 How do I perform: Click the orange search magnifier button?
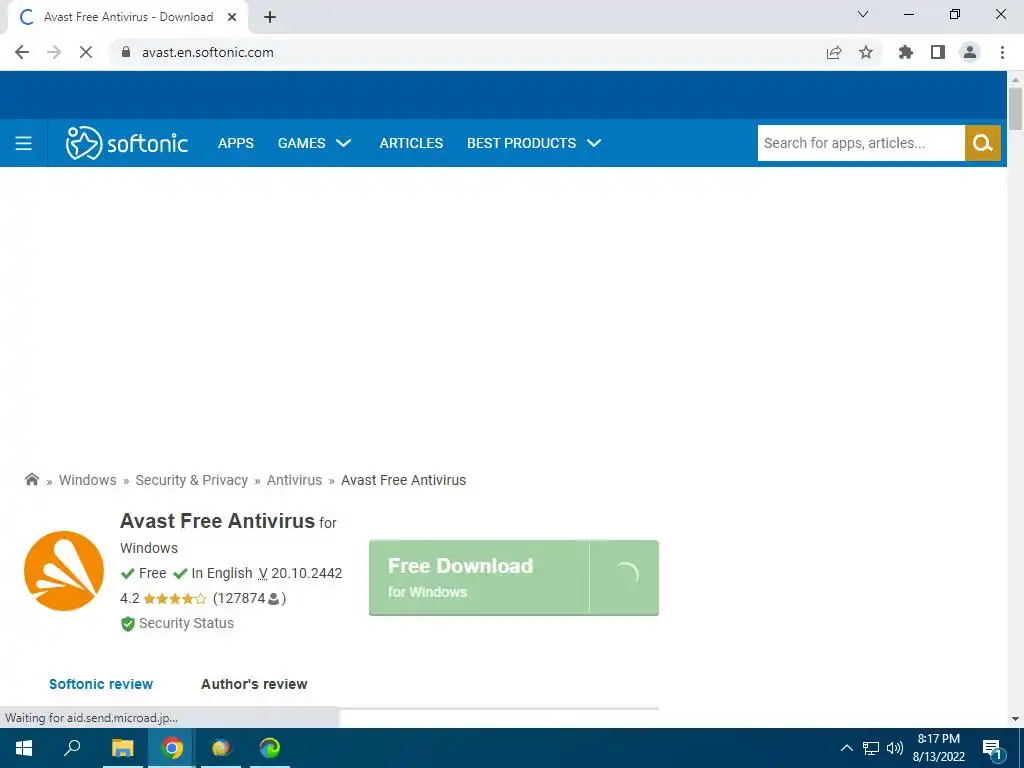pos(982,143)
